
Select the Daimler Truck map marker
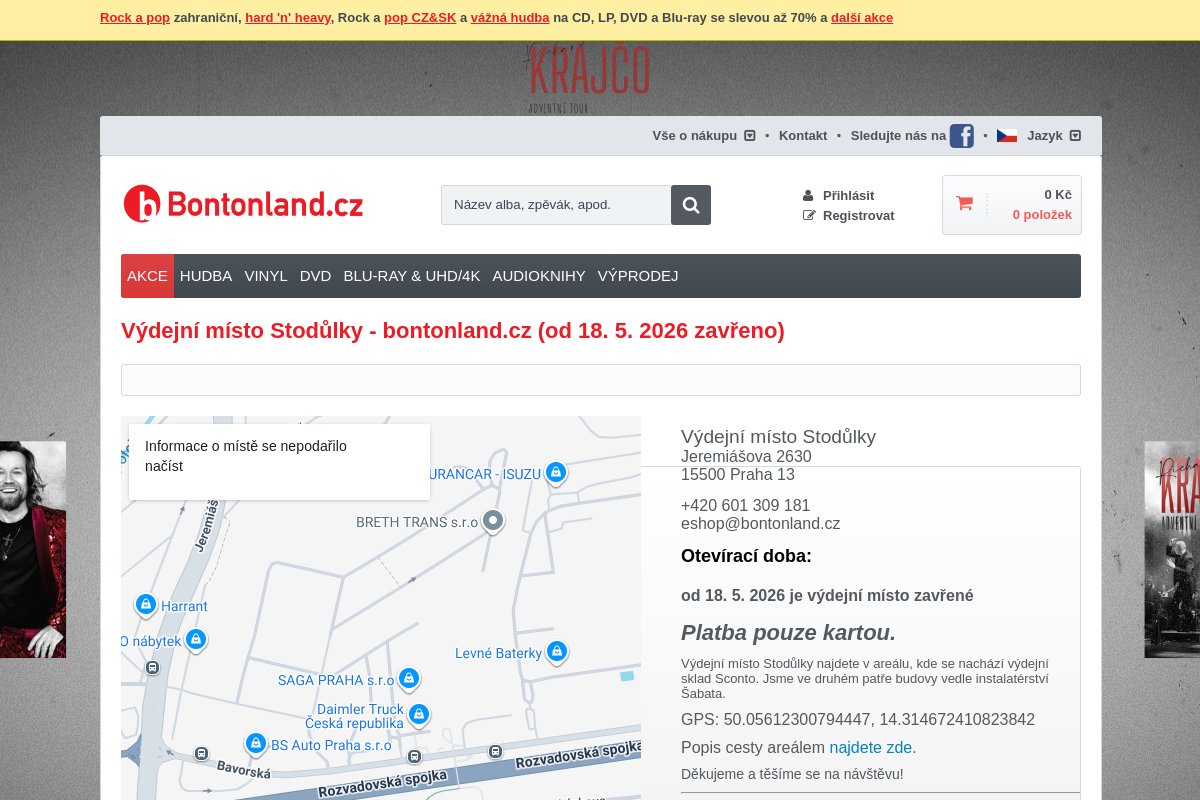point(419,714)
